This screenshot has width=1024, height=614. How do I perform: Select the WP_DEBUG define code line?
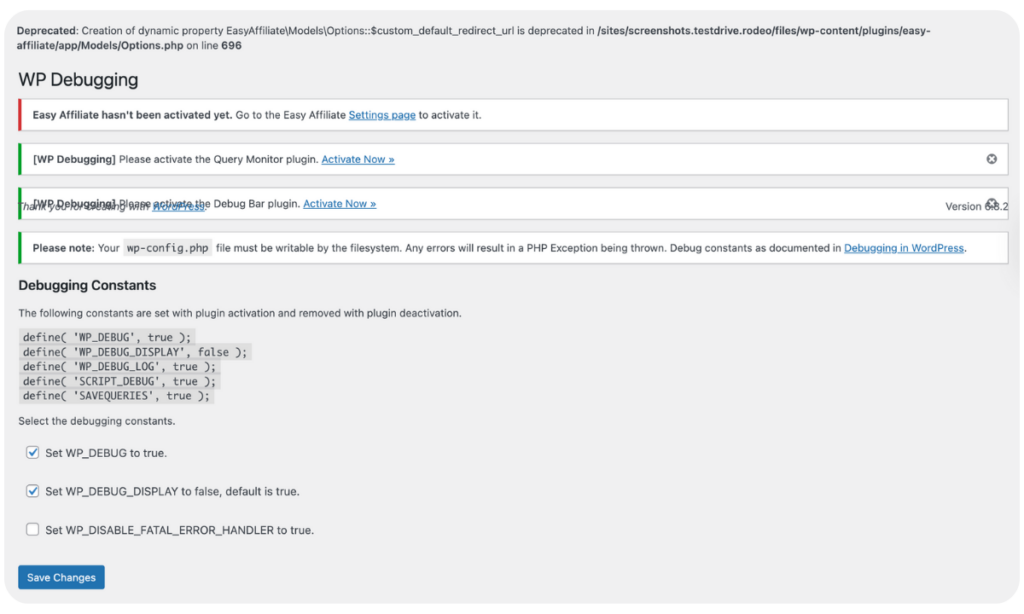pyautogui.click(x=106, y=337)
